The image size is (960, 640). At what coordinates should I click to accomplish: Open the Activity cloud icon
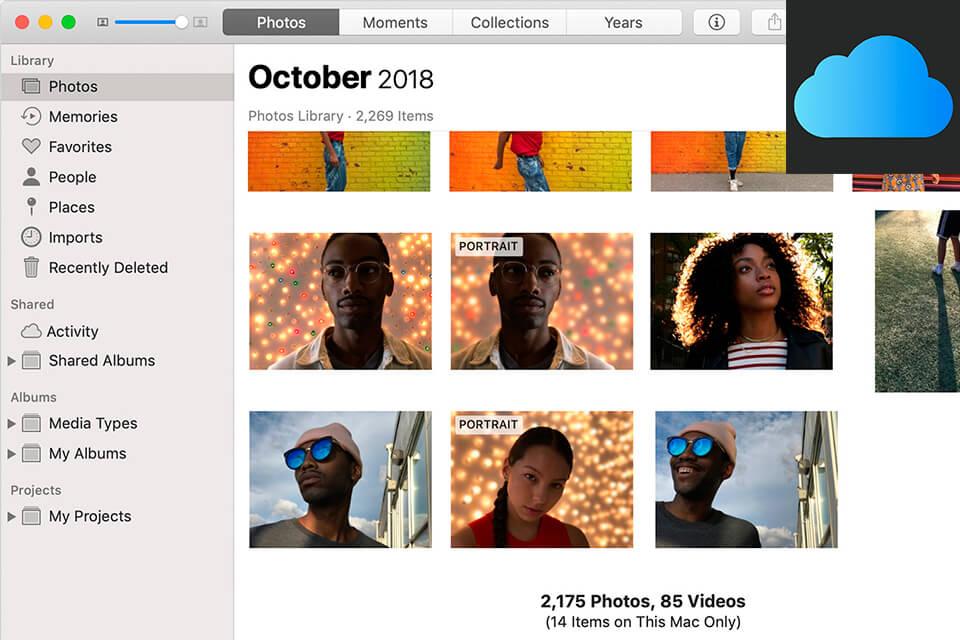(31, 331)
